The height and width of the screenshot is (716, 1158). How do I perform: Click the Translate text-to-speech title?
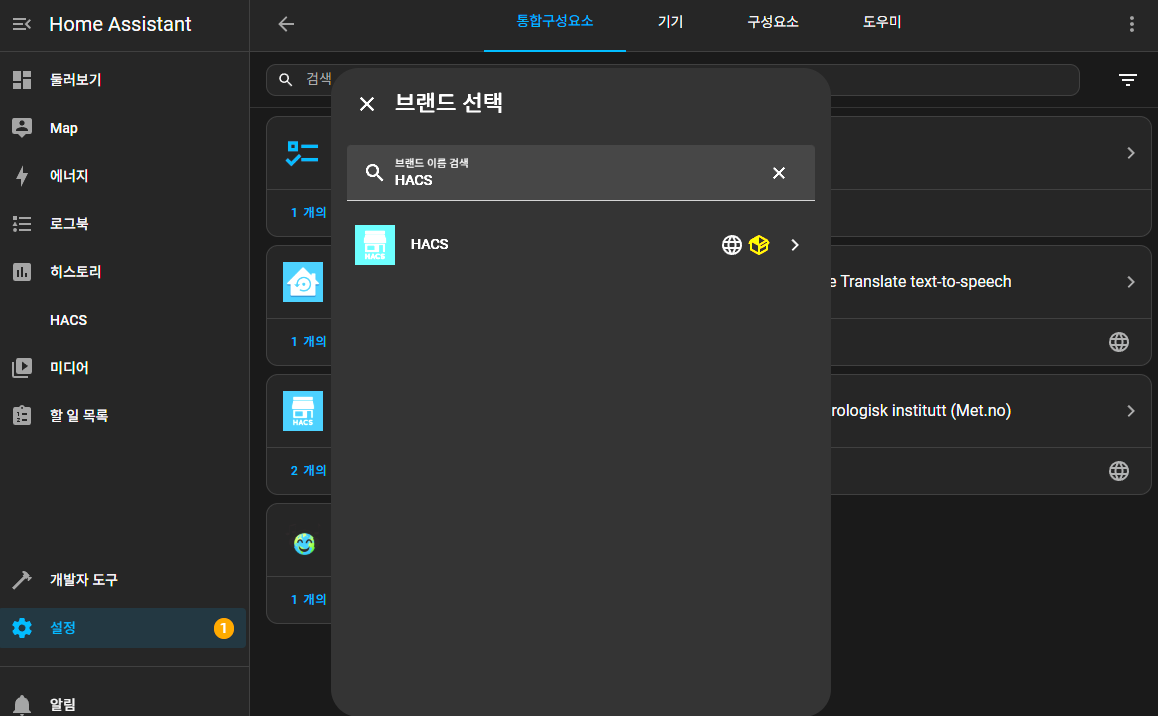(920, 282)
